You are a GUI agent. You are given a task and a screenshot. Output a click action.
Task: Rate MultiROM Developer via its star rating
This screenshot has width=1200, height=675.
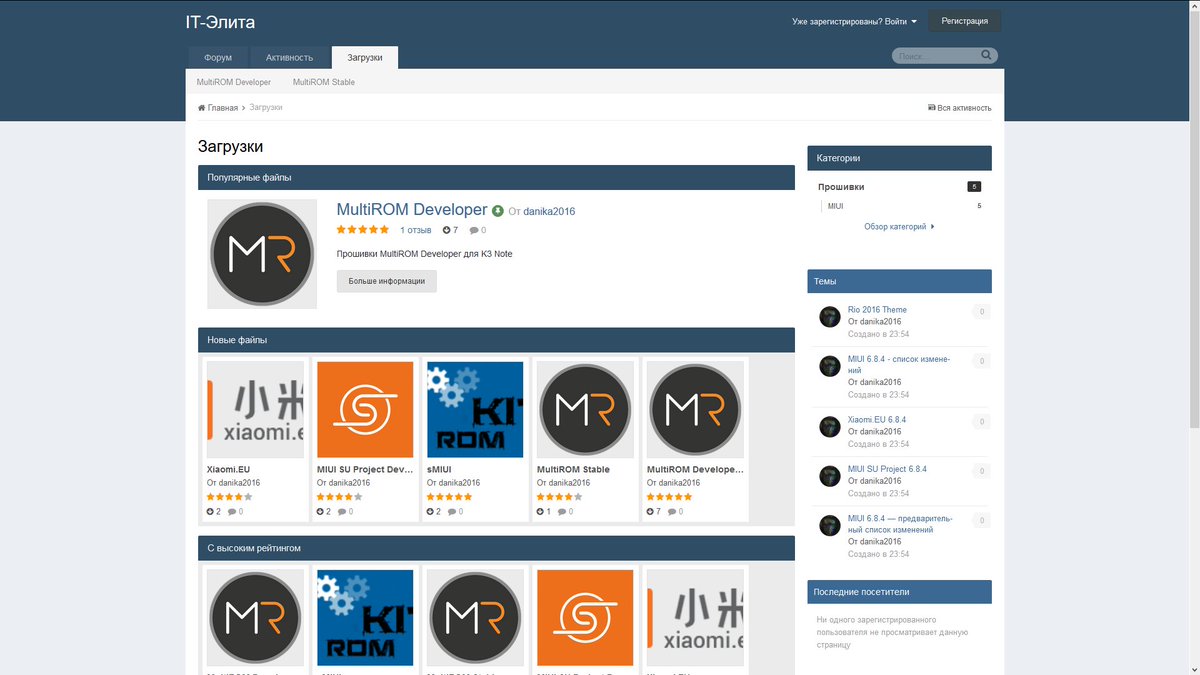tap(361, 230)
